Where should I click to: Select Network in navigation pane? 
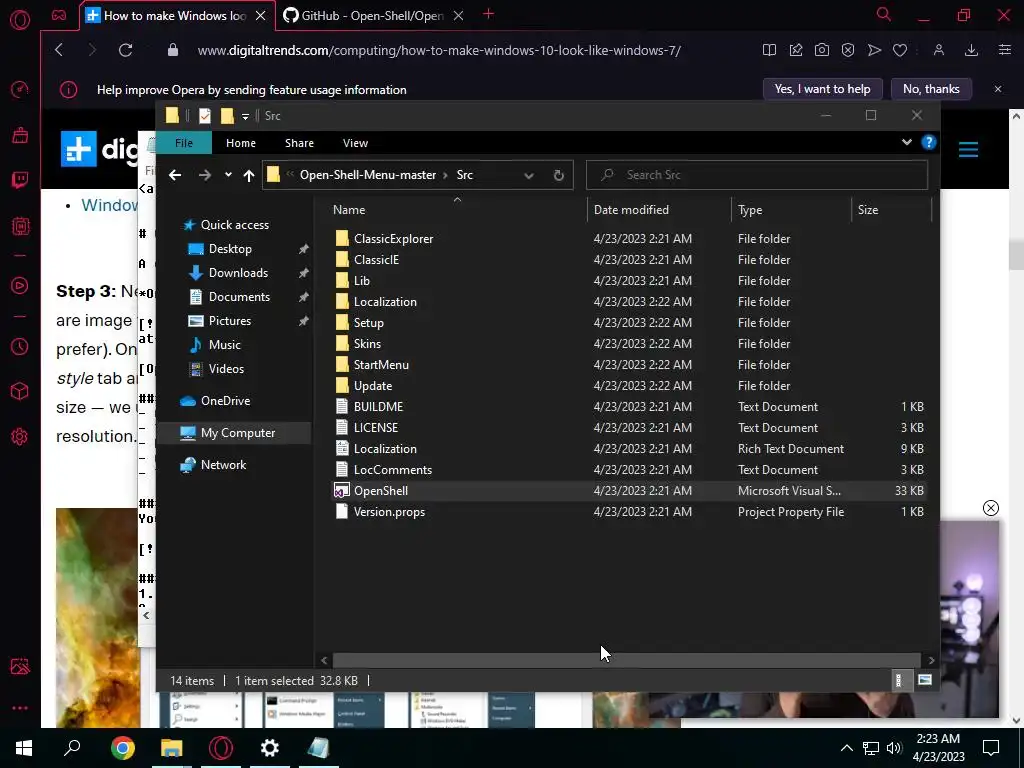click(223, 465)
